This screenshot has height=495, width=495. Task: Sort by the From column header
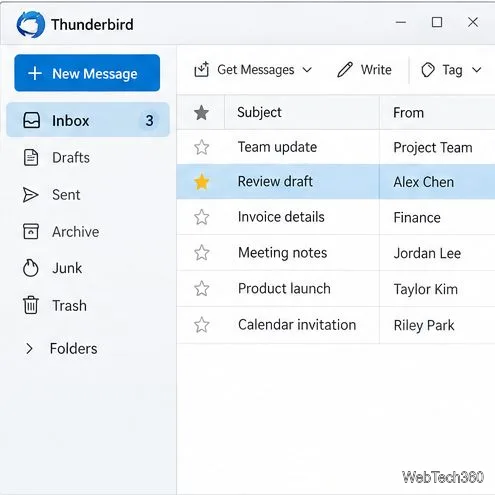[x=408, y=113]
